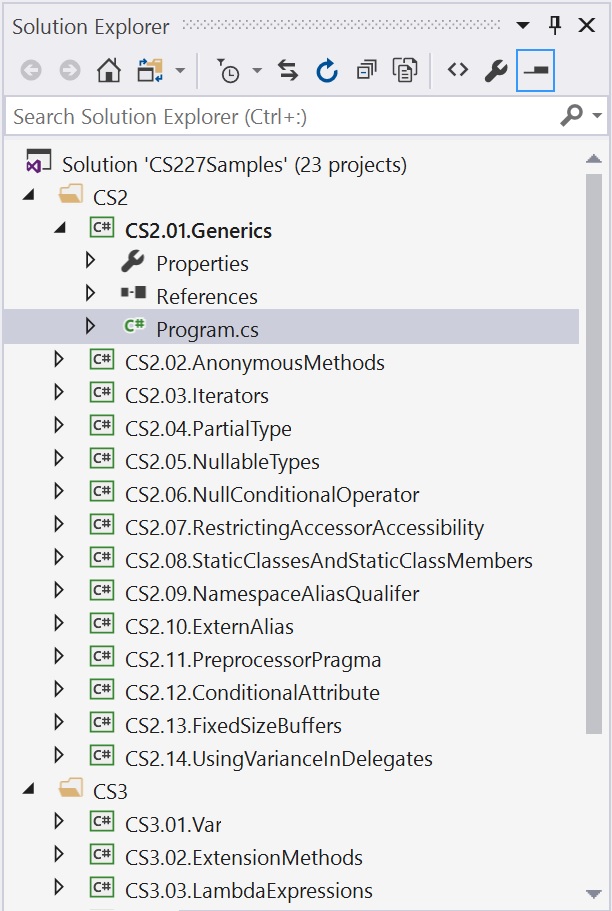612x911 pixels.
Task: Open the search options dropdown arrow
Action: point(597,116)
